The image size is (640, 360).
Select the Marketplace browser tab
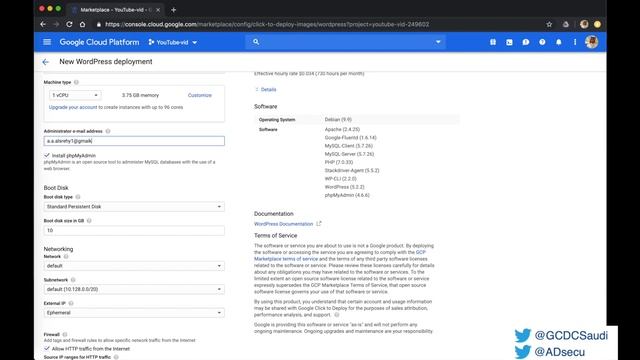(116, 9)
